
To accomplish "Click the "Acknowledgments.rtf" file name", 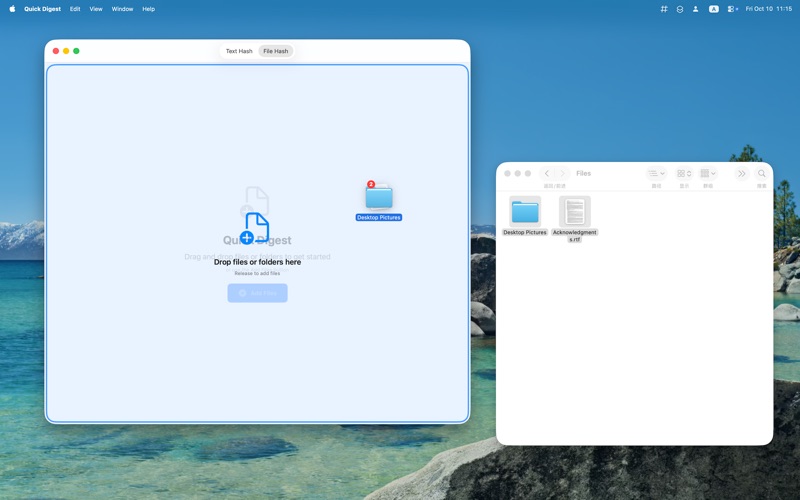I will pyautogui.click(x=574, y=236).
